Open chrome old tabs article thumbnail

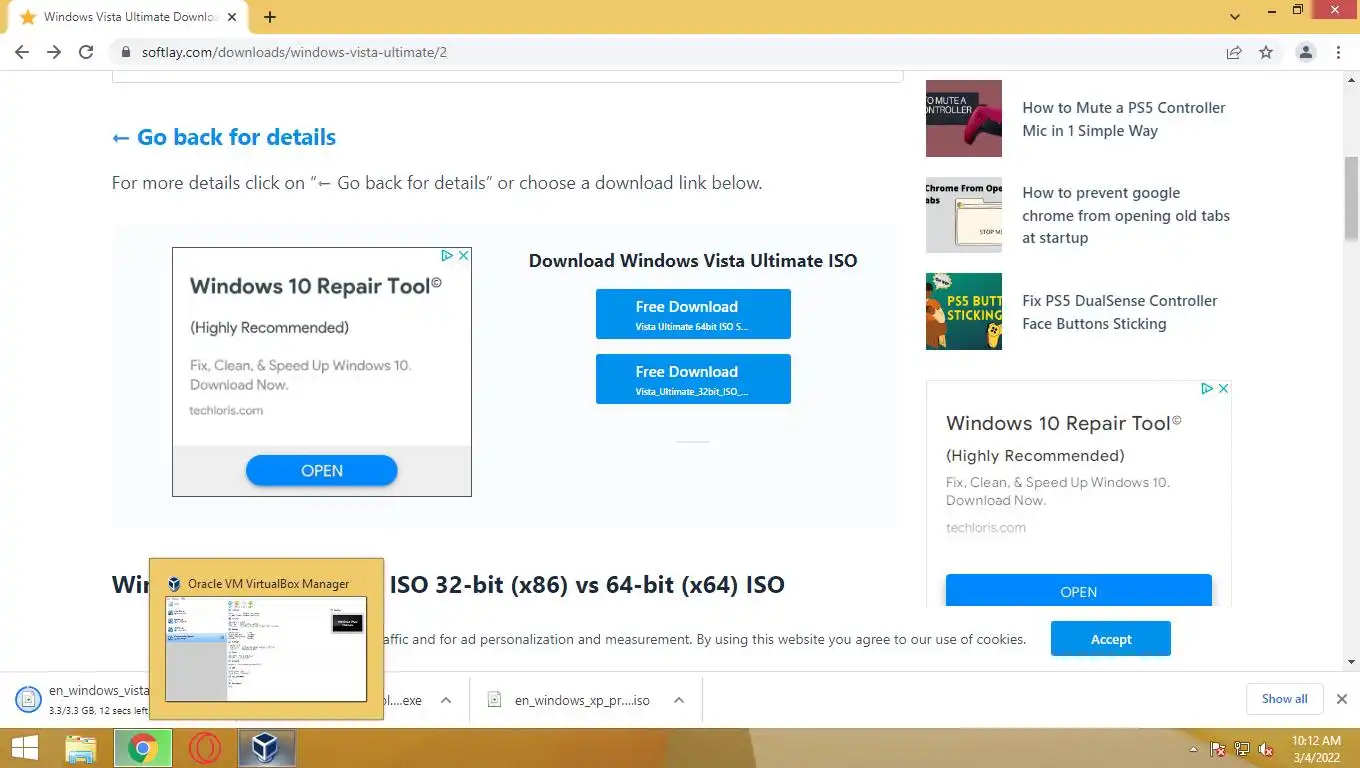click(964, 215)
